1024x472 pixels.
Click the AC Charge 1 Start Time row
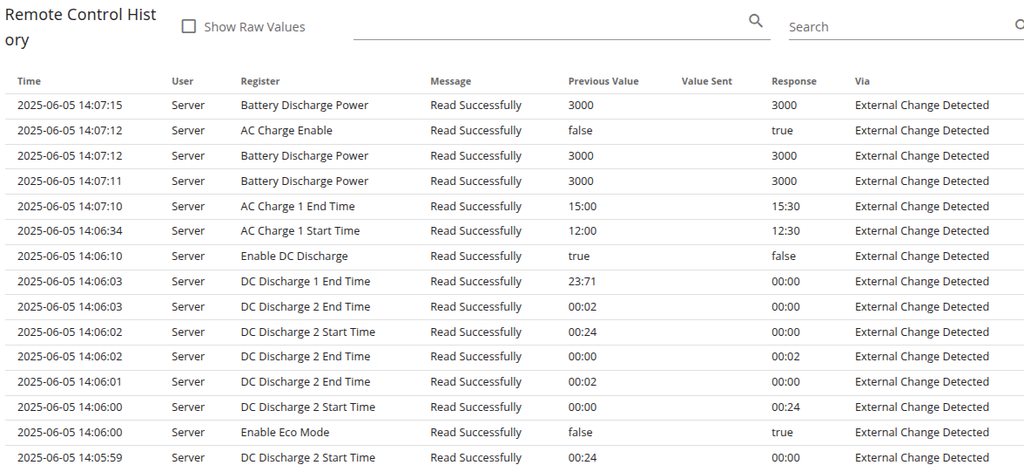click(x=300, y=231)
